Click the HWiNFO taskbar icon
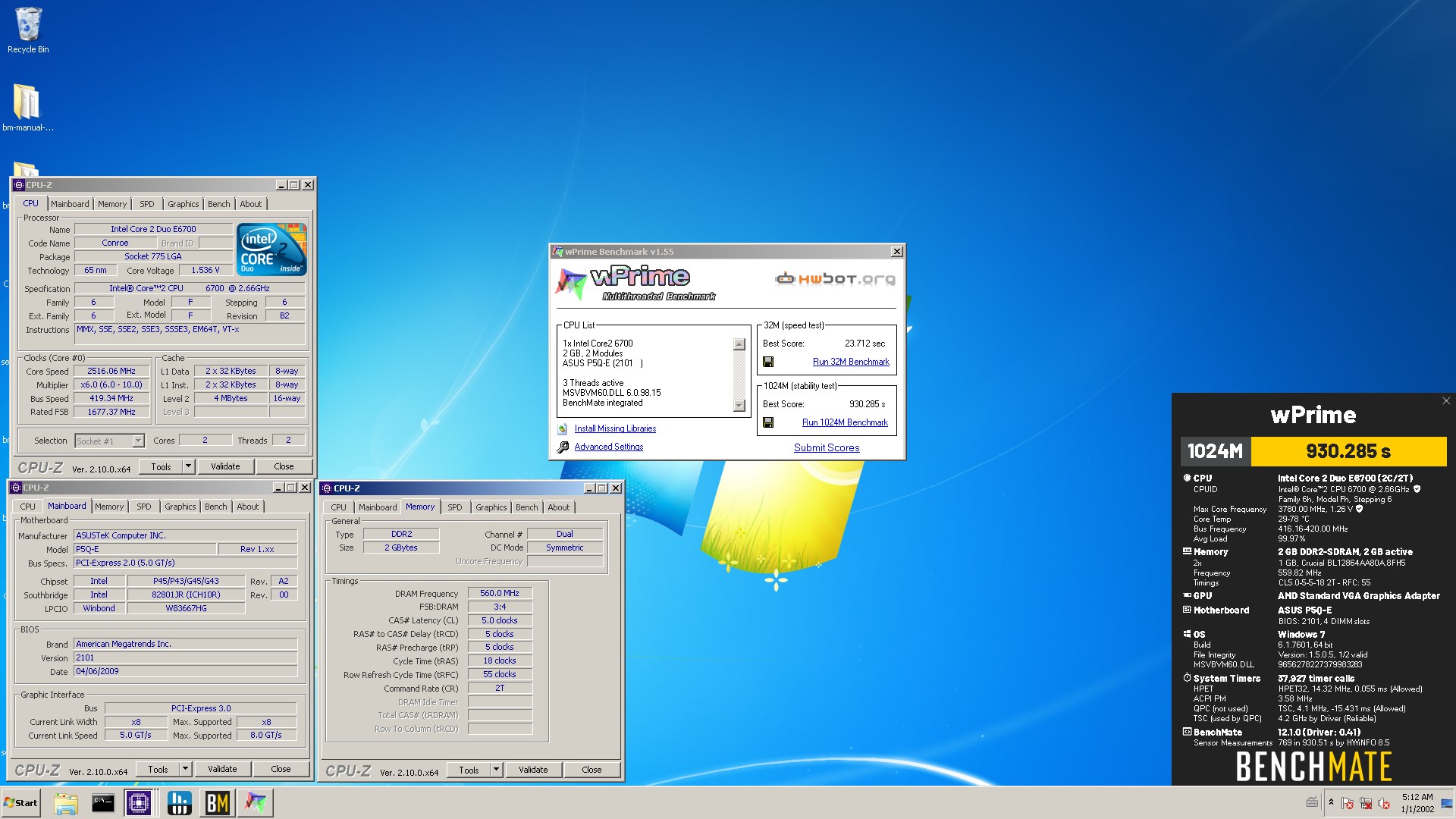Screen dimensions: 1456x819 tap(180, 803)
